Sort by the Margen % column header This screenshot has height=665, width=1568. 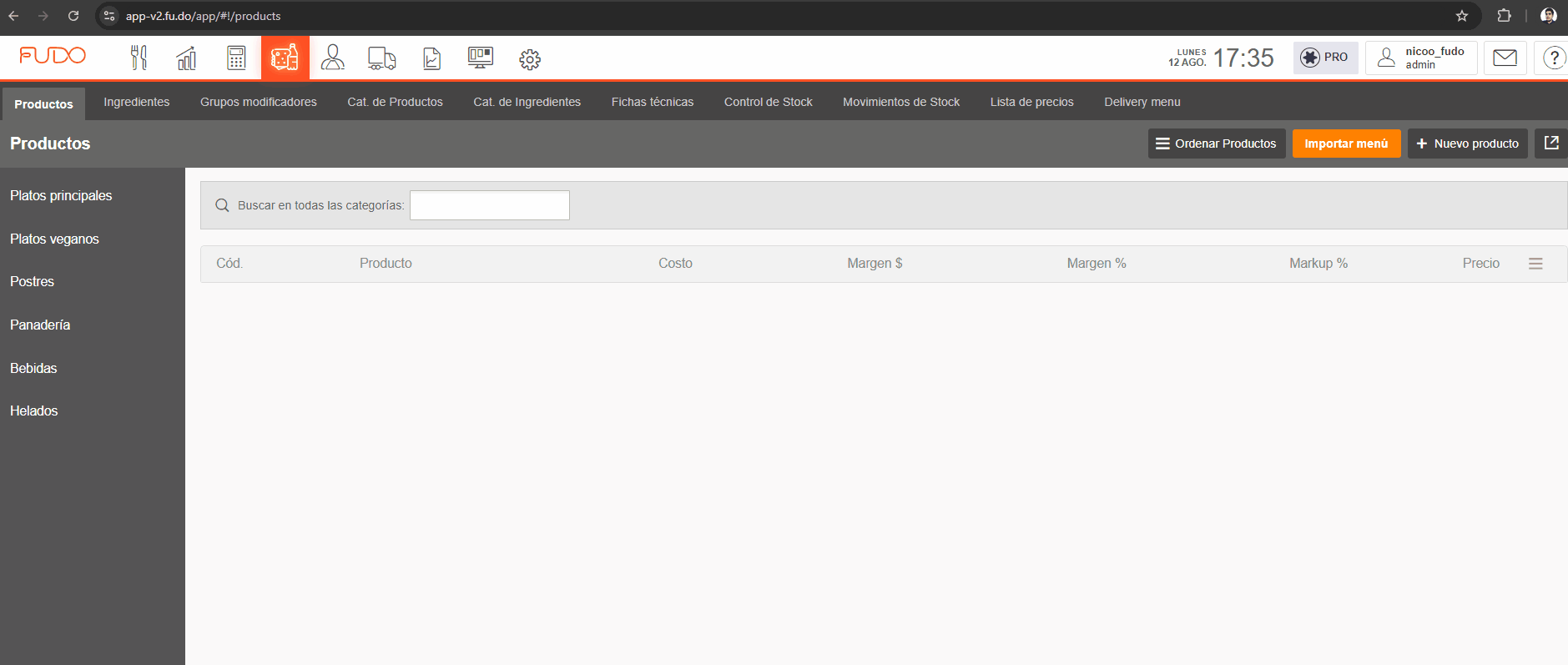pyautogui.click(x=1097, y=263)
